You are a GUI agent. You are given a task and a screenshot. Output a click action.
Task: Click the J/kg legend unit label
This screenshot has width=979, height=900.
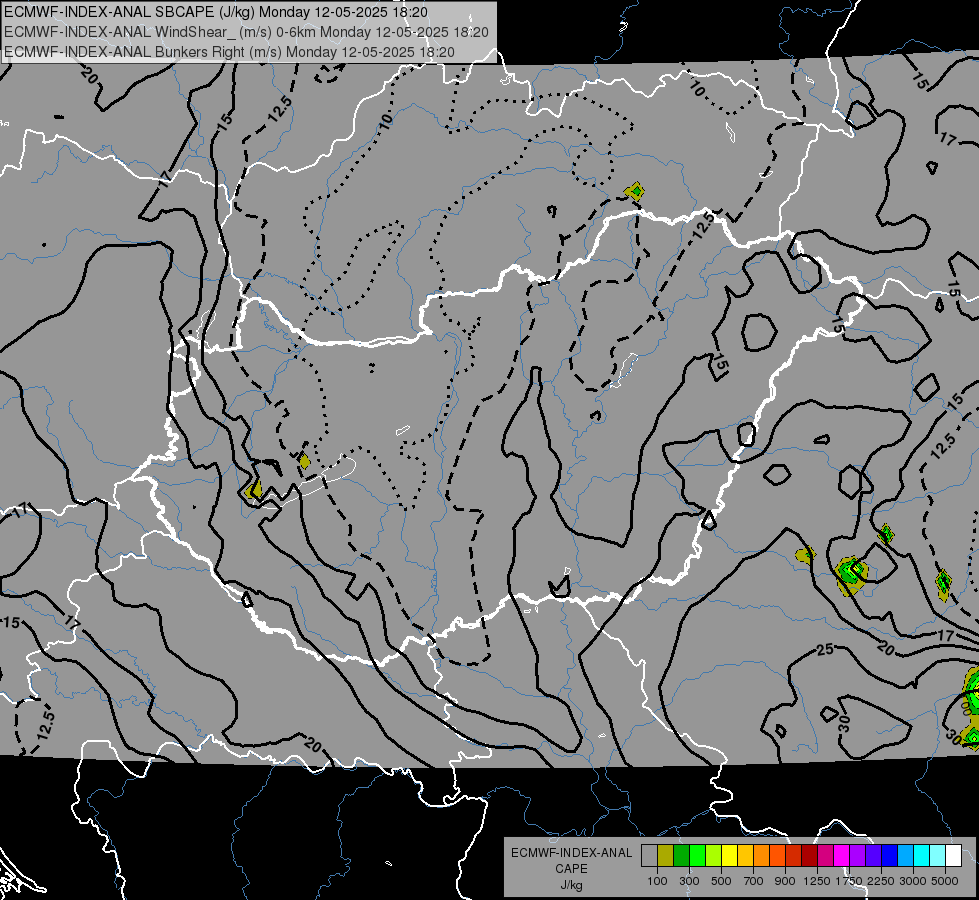pyautogui.click(x=571, y=885)
